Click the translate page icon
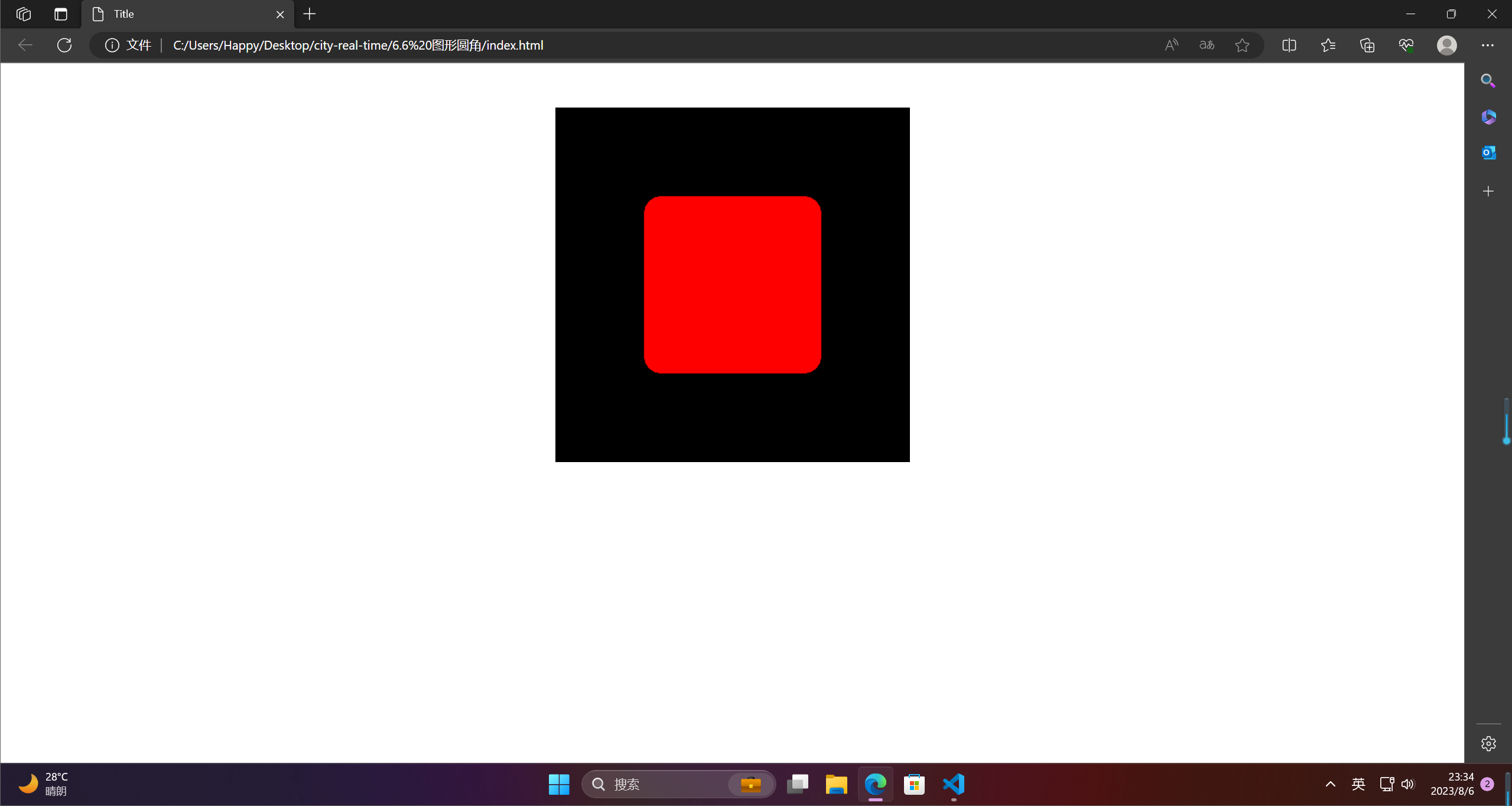Image resolution: width=1512 pixels, height=806 pixels. click(1207, 45)
